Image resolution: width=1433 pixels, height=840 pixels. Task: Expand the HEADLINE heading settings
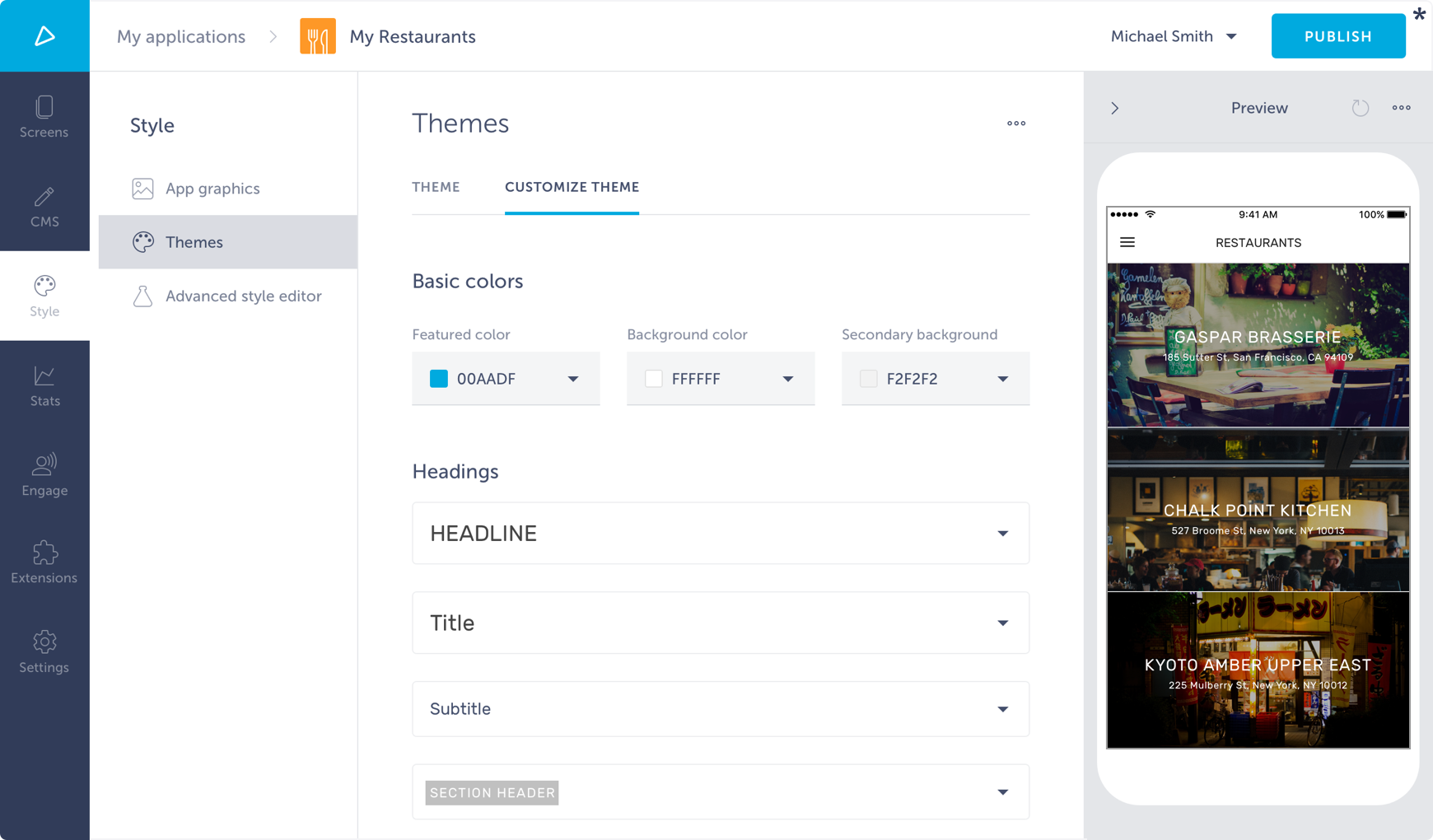point(1002,534)
